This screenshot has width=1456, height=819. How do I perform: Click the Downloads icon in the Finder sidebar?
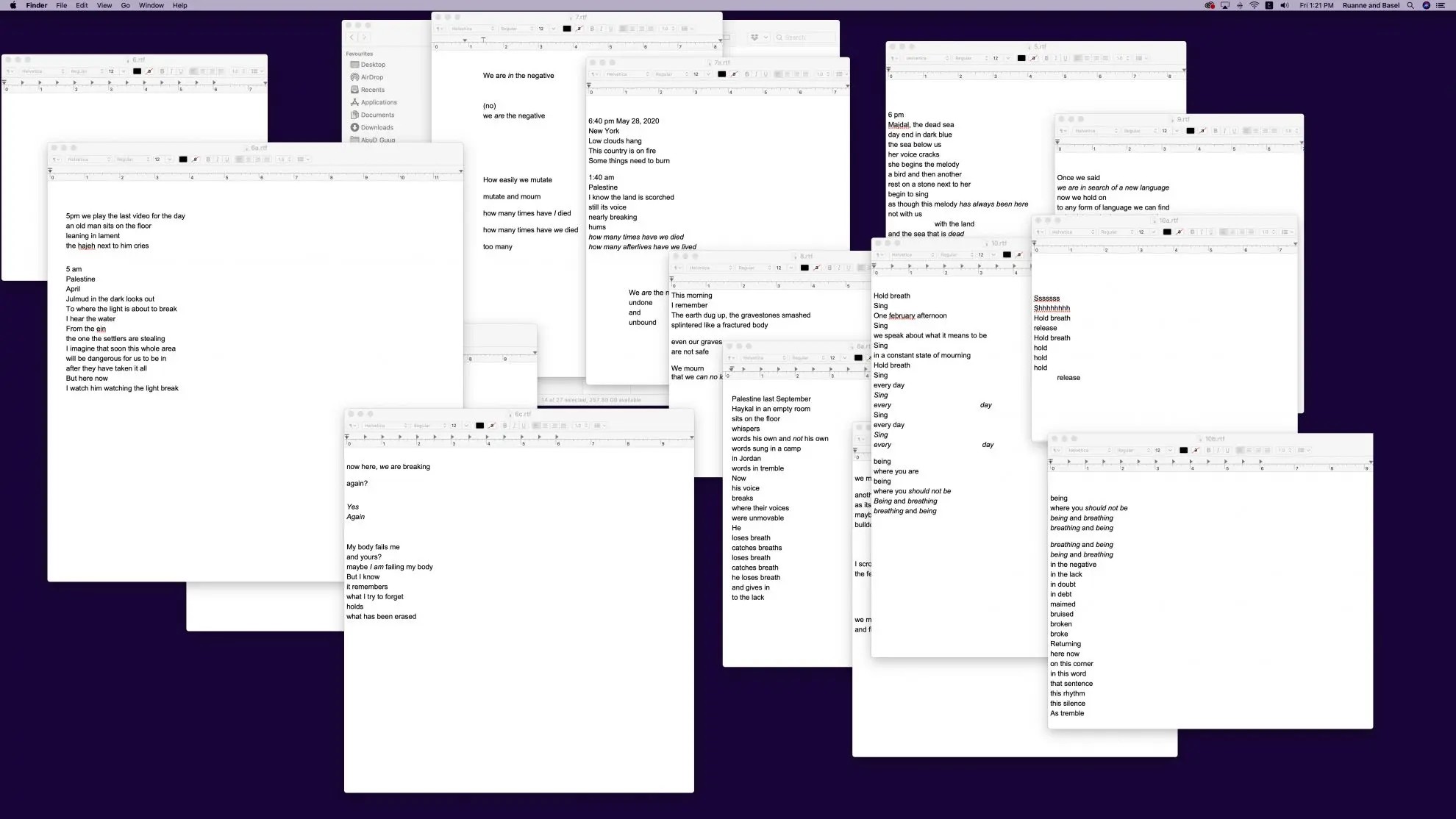tap(355, 127)
